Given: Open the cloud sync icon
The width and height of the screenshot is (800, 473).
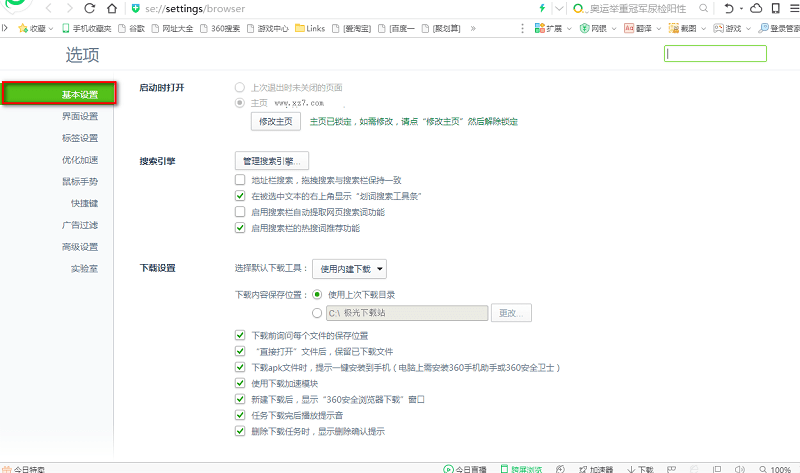Looking at the screenshot, I should click(x=756, y=8).
